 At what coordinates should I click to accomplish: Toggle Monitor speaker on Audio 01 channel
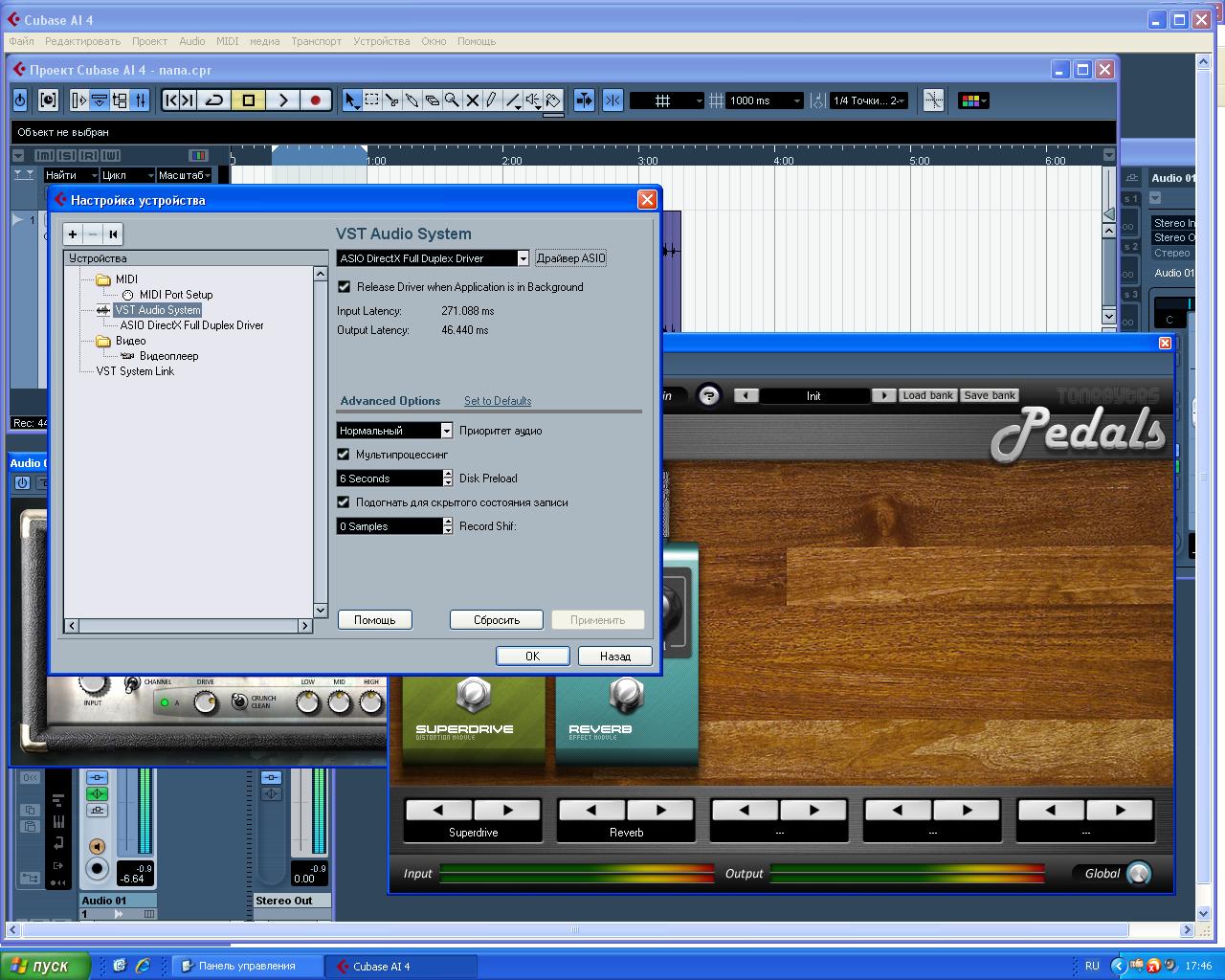pos(97,846)
